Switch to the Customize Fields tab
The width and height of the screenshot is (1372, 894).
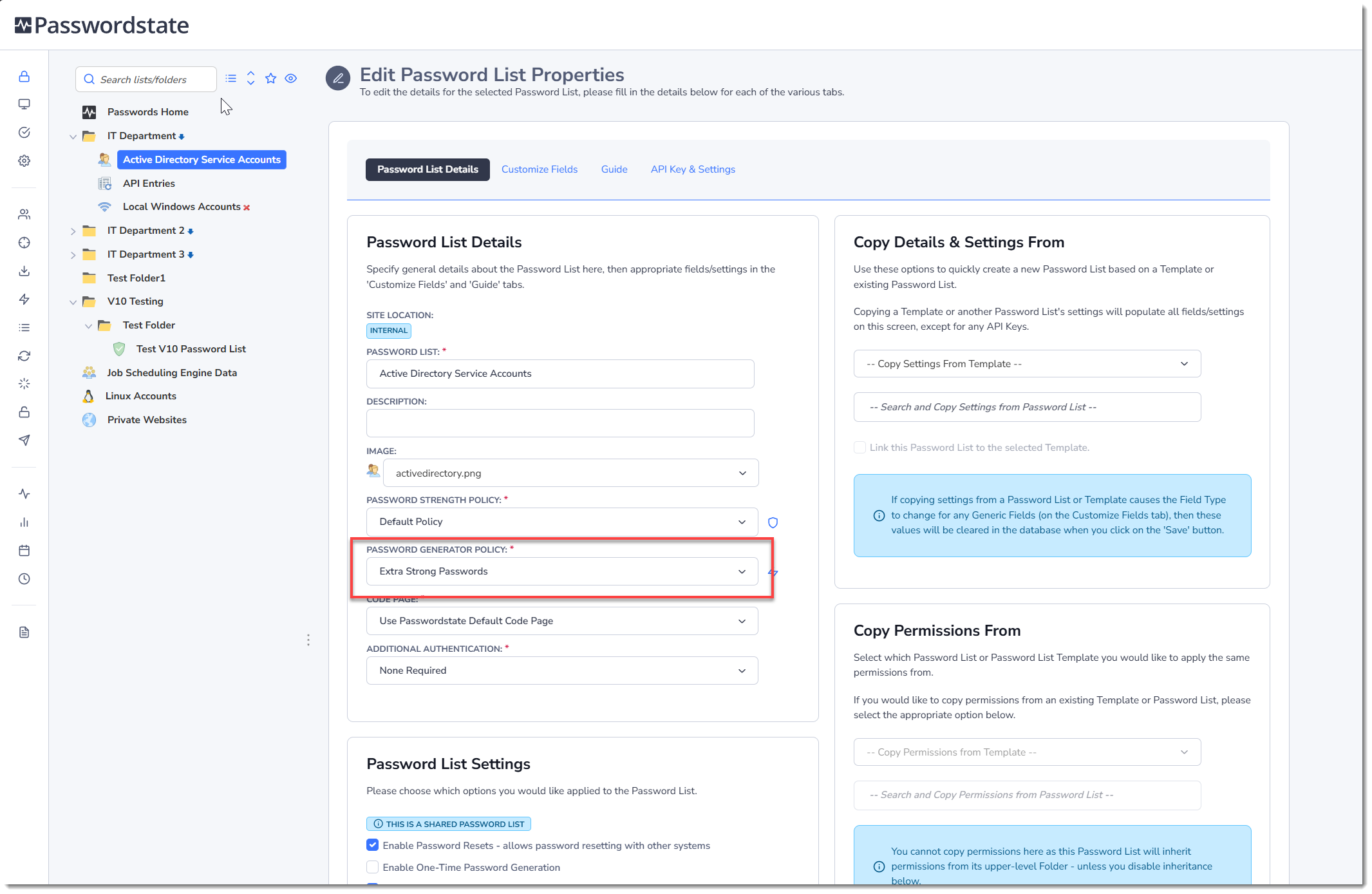[539, 169]
